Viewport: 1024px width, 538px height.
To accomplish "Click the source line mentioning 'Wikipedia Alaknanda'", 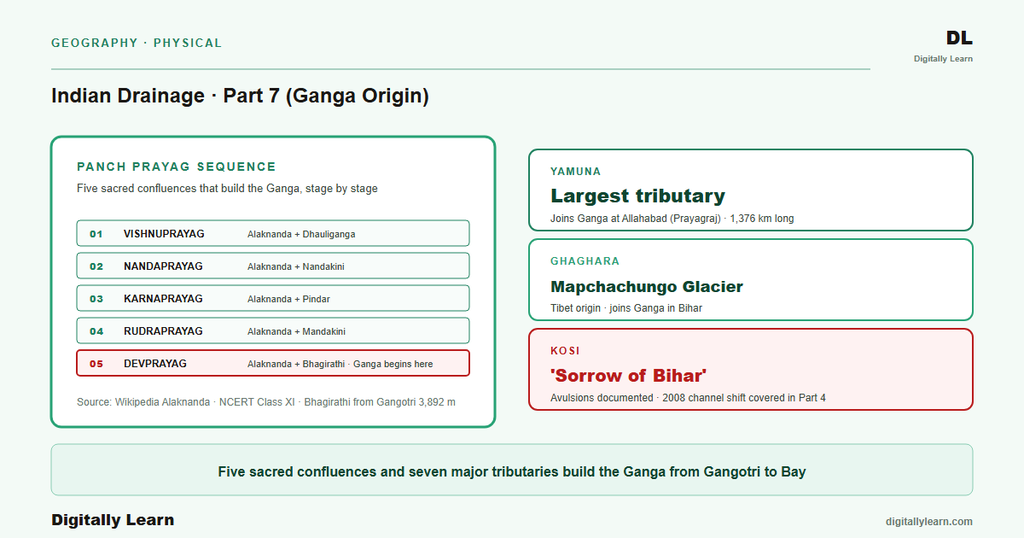I will tap(266, 402).
